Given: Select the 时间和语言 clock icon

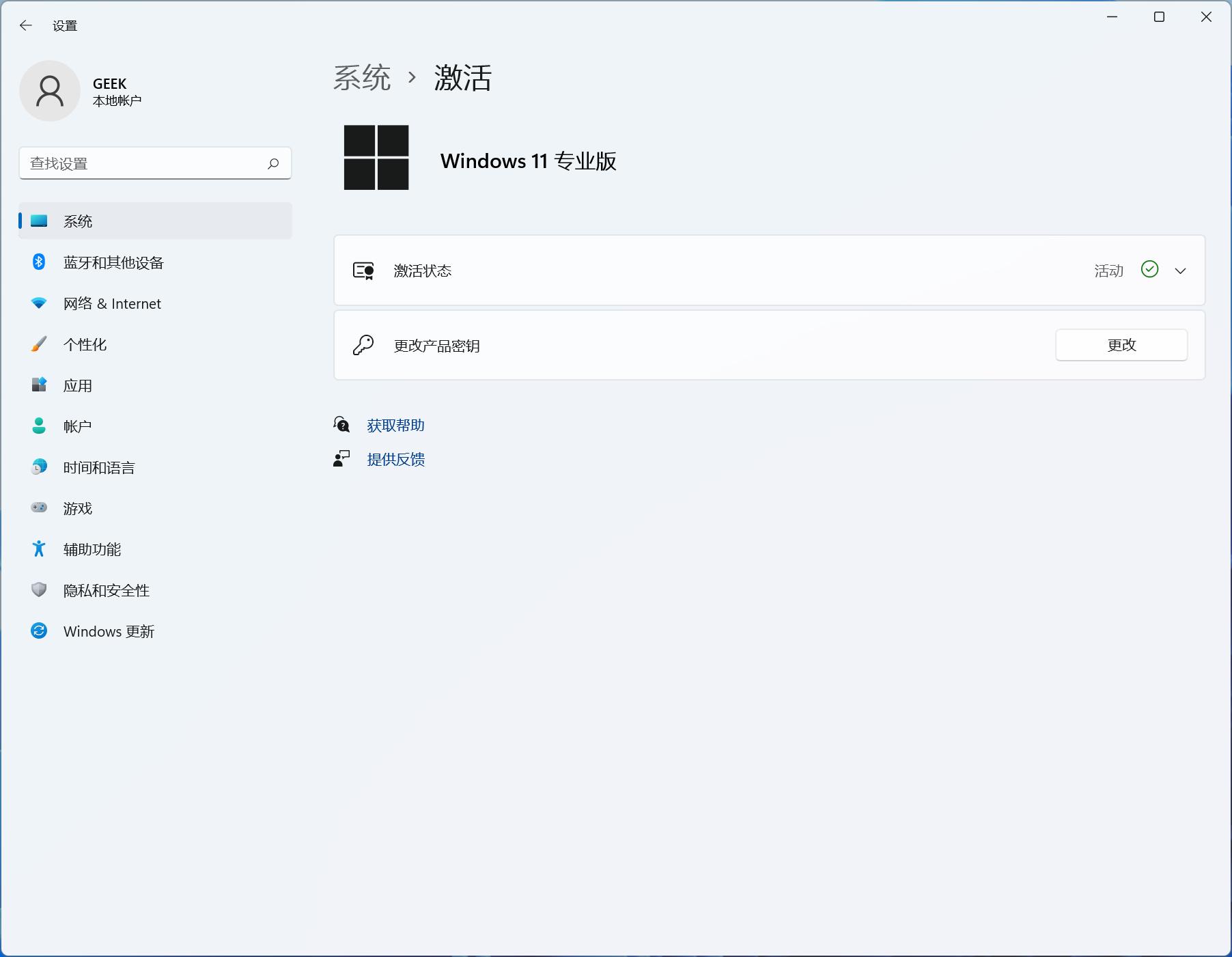Looking at the screenshot, I should coord(39,467).
